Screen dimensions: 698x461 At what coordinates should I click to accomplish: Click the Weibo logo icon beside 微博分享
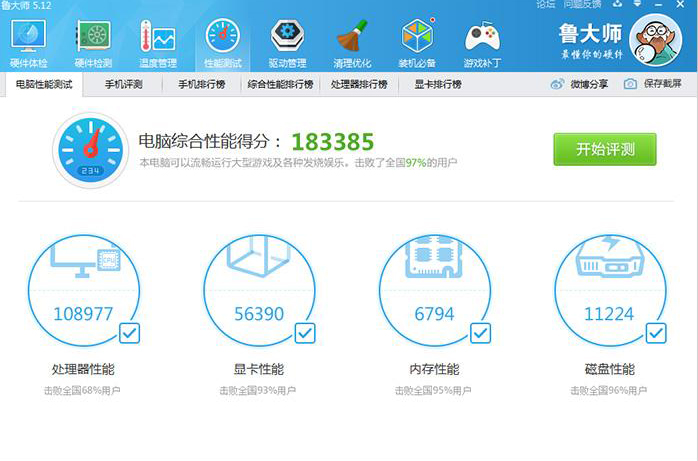click(x=557, y=84)
